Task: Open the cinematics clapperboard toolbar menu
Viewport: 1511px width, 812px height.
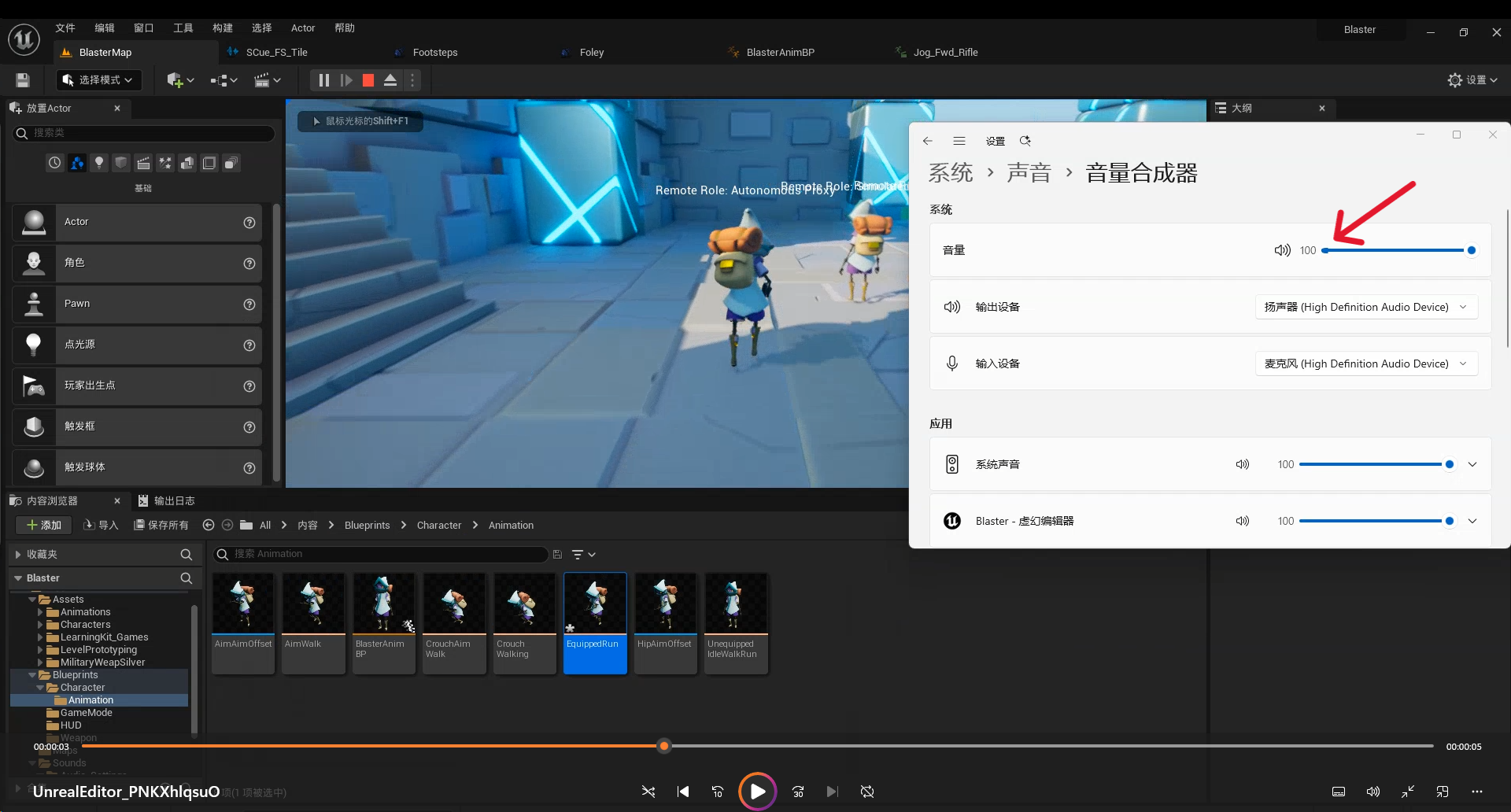Action: tap(267, 80)
